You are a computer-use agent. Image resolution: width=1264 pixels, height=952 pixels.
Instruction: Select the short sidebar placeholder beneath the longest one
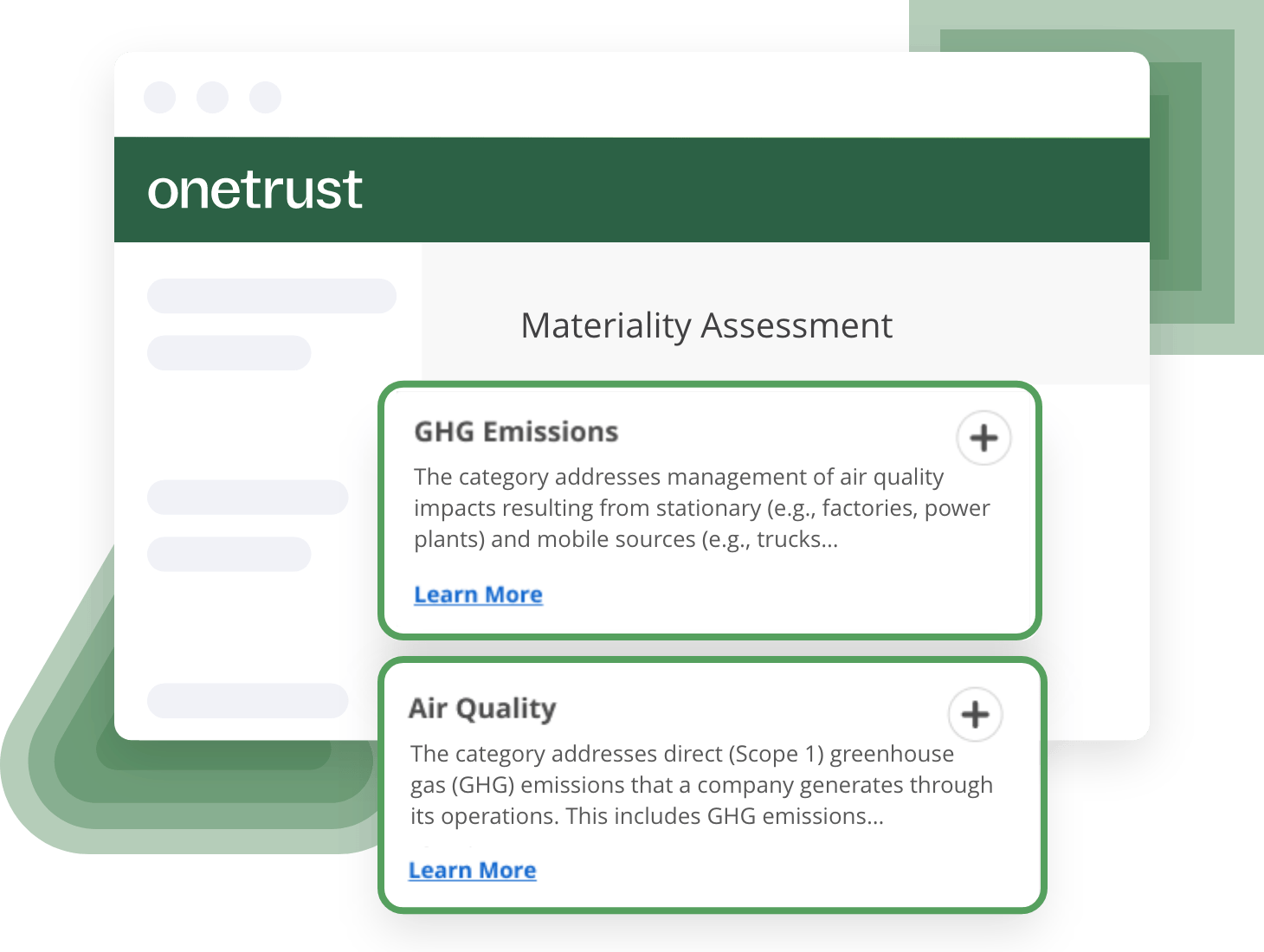pos(229,353)
